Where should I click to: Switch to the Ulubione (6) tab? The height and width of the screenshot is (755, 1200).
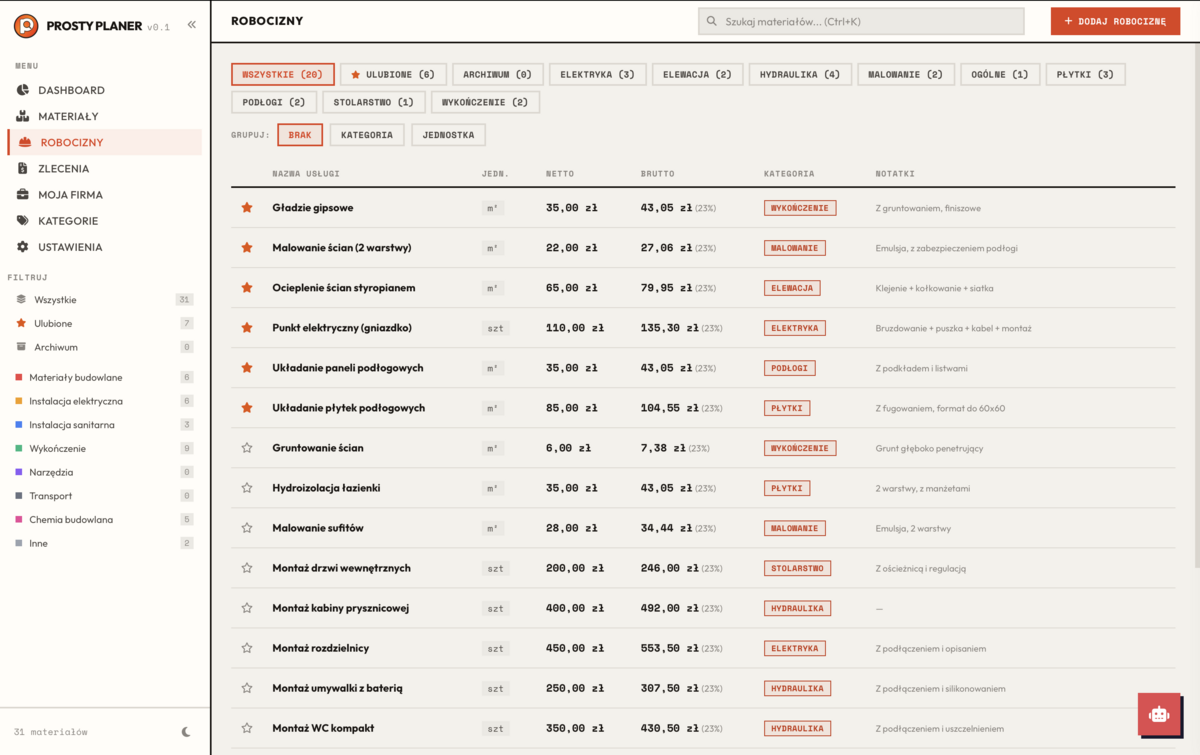click(x=392, y=74)
